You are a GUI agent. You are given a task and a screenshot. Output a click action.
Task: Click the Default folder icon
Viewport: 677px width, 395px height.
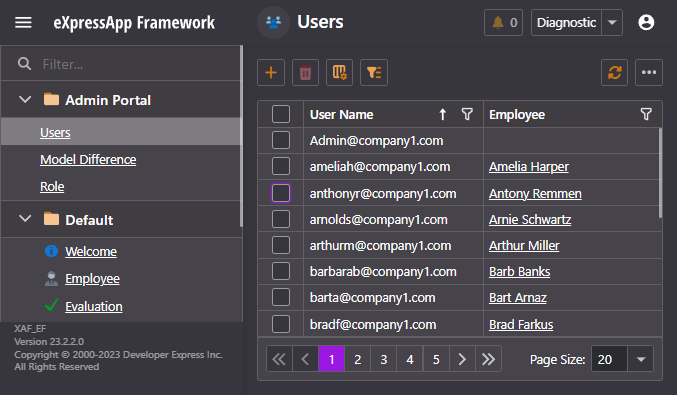(x=51, y=219)
